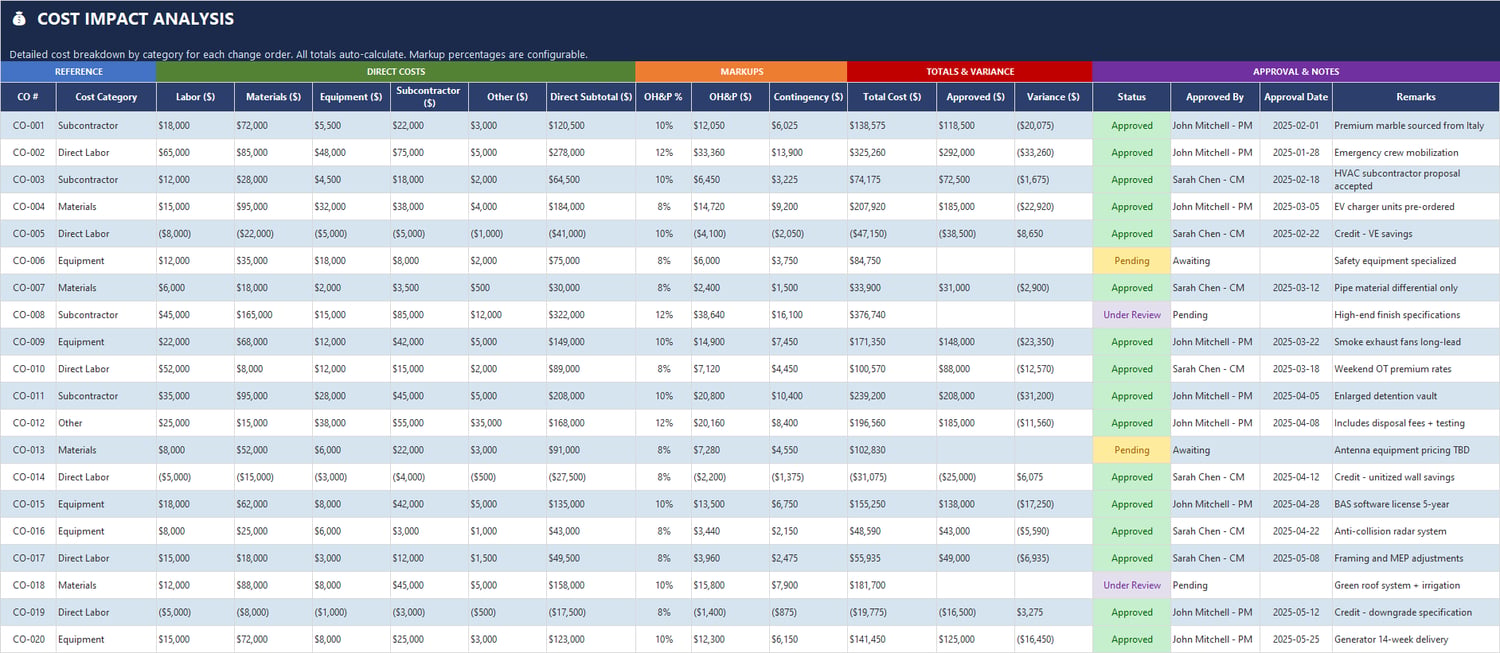Click 'Credit - unitized wall savings' remark
The height and width of the screenshot is (653, 1500).
[x=1416, y=477]
